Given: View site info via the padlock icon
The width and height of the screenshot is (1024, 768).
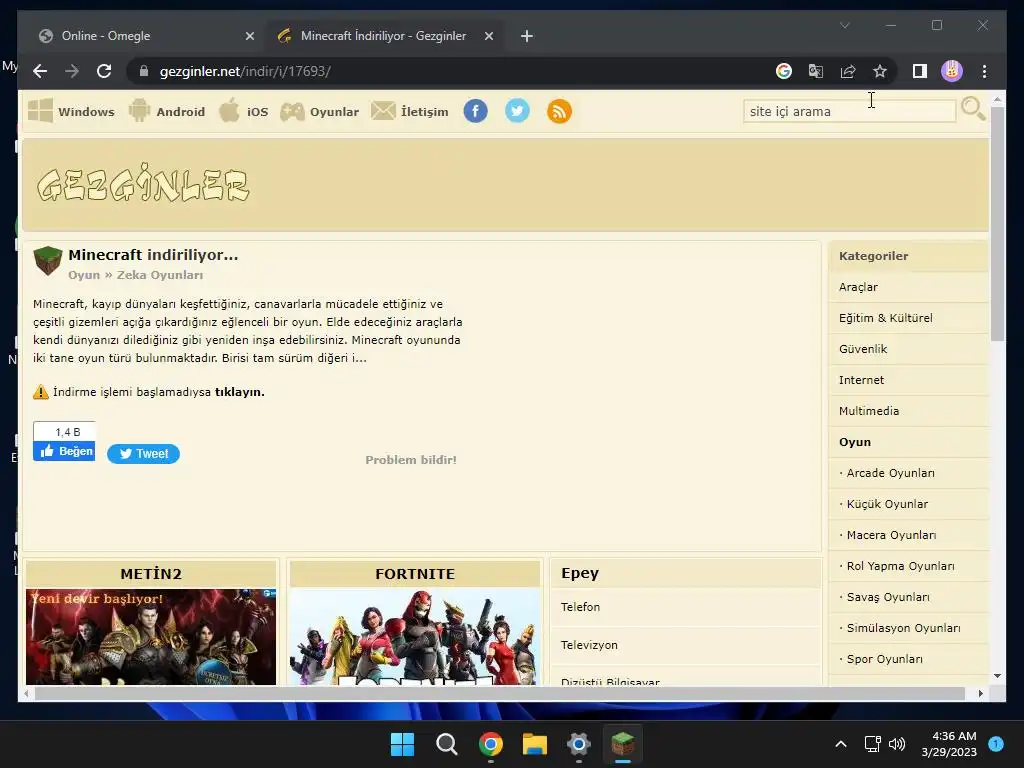Looking at the screenshot, I should [x=144, y=71].
